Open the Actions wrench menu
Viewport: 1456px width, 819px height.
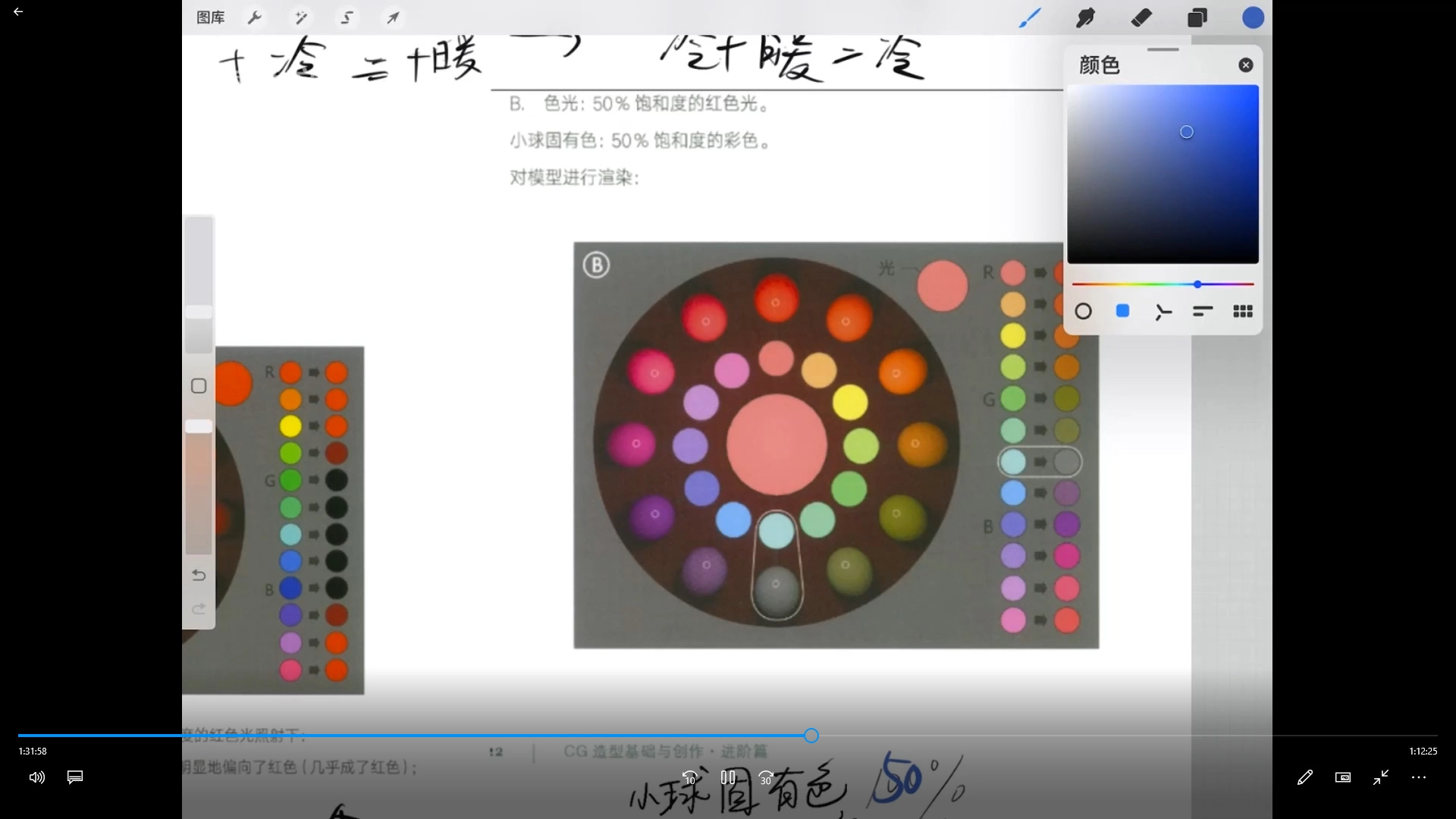coord(255,17)
